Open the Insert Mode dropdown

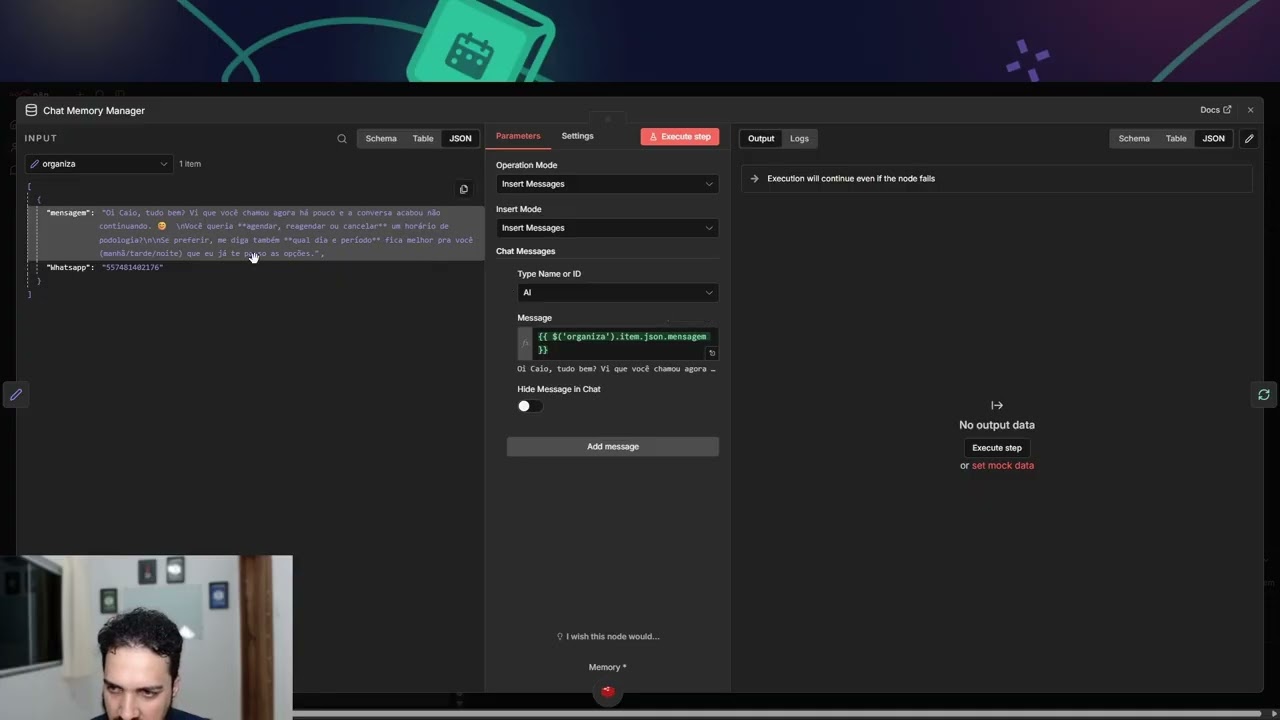coord(607,228)
